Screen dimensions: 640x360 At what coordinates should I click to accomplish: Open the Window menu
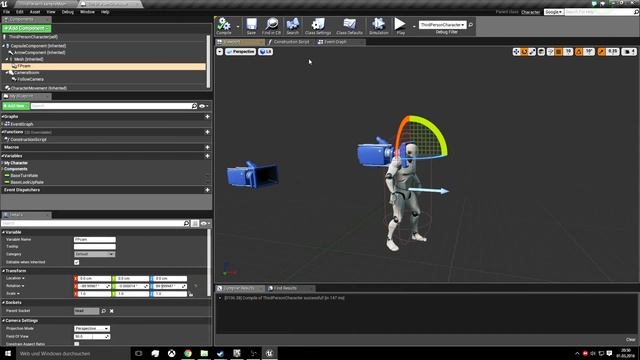(87, 12)
